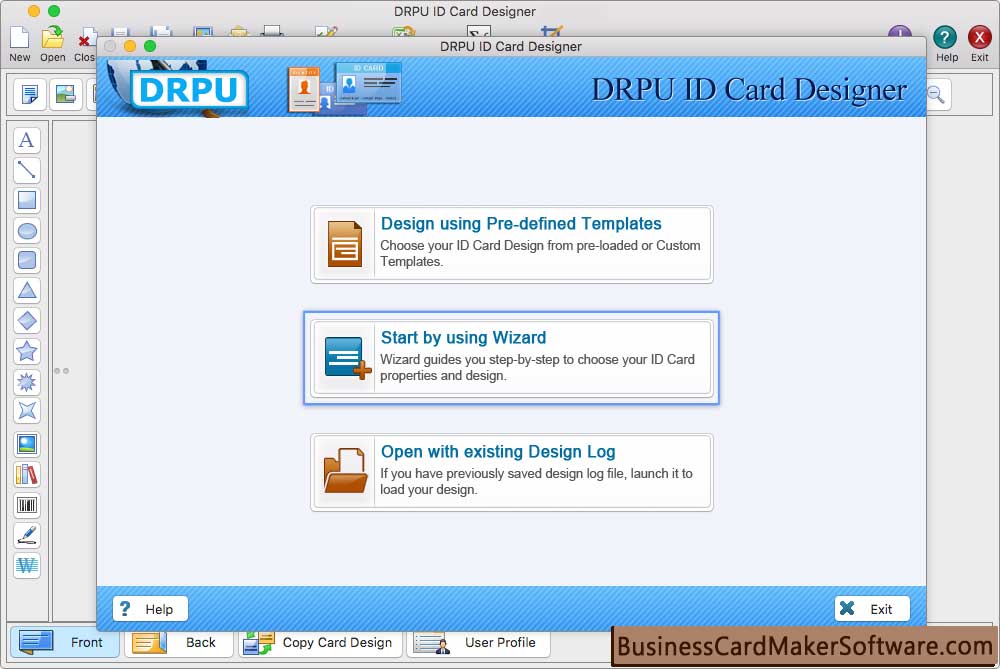Click the green zoom button on the dialog

(x=150, y=46)
